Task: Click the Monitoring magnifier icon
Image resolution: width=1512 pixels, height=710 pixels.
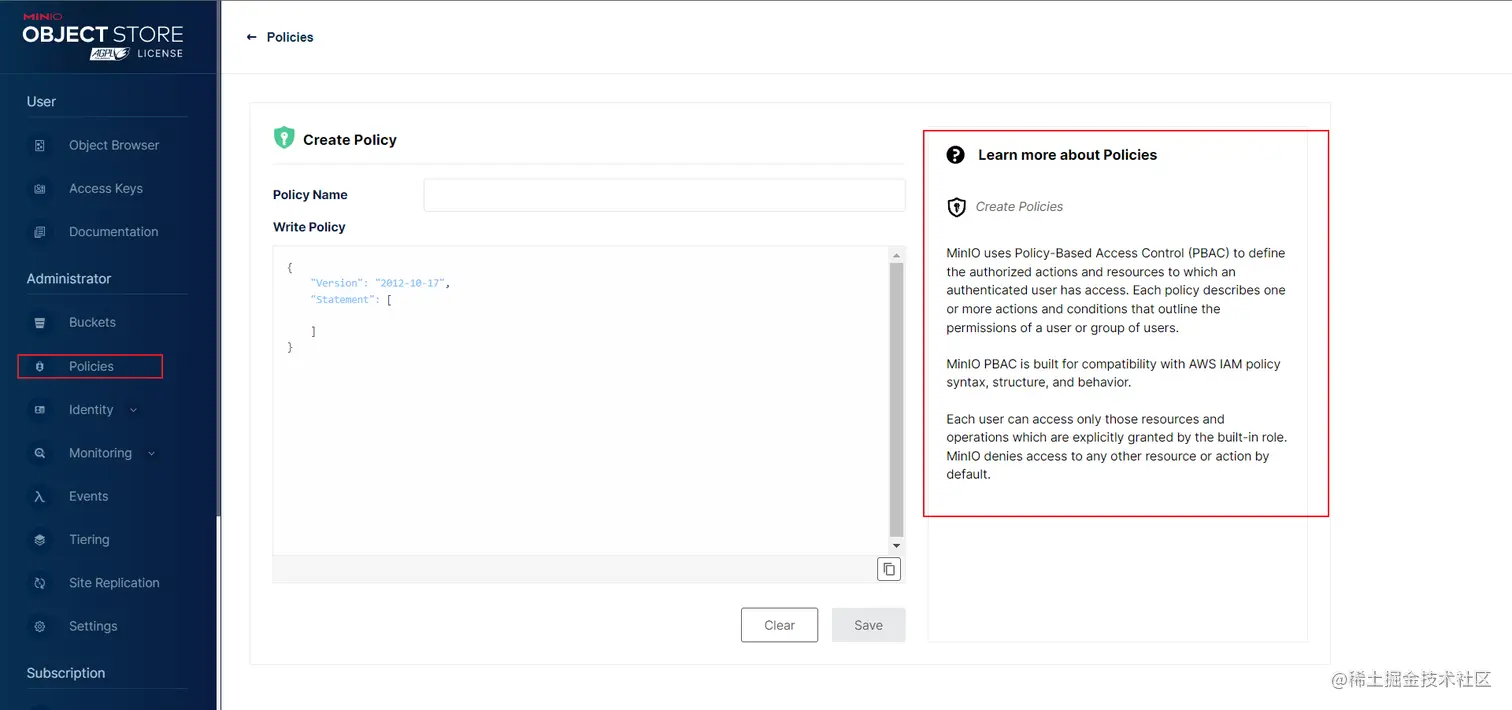Action: coord(40,453)
